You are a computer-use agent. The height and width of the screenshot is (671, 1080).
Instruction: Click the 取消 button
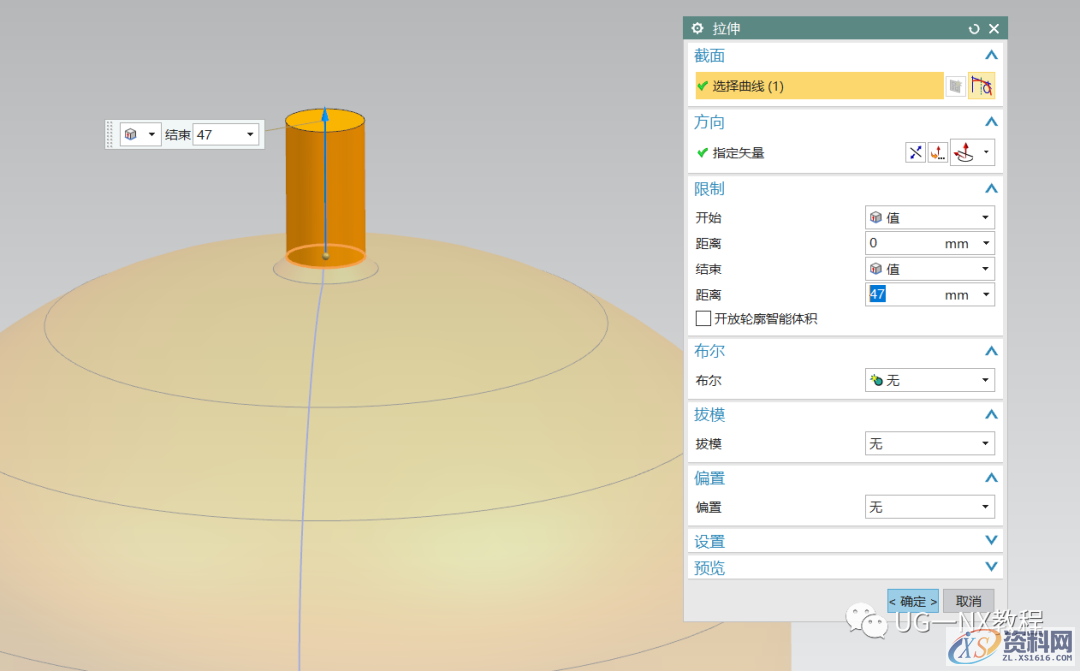click(969, 601)
